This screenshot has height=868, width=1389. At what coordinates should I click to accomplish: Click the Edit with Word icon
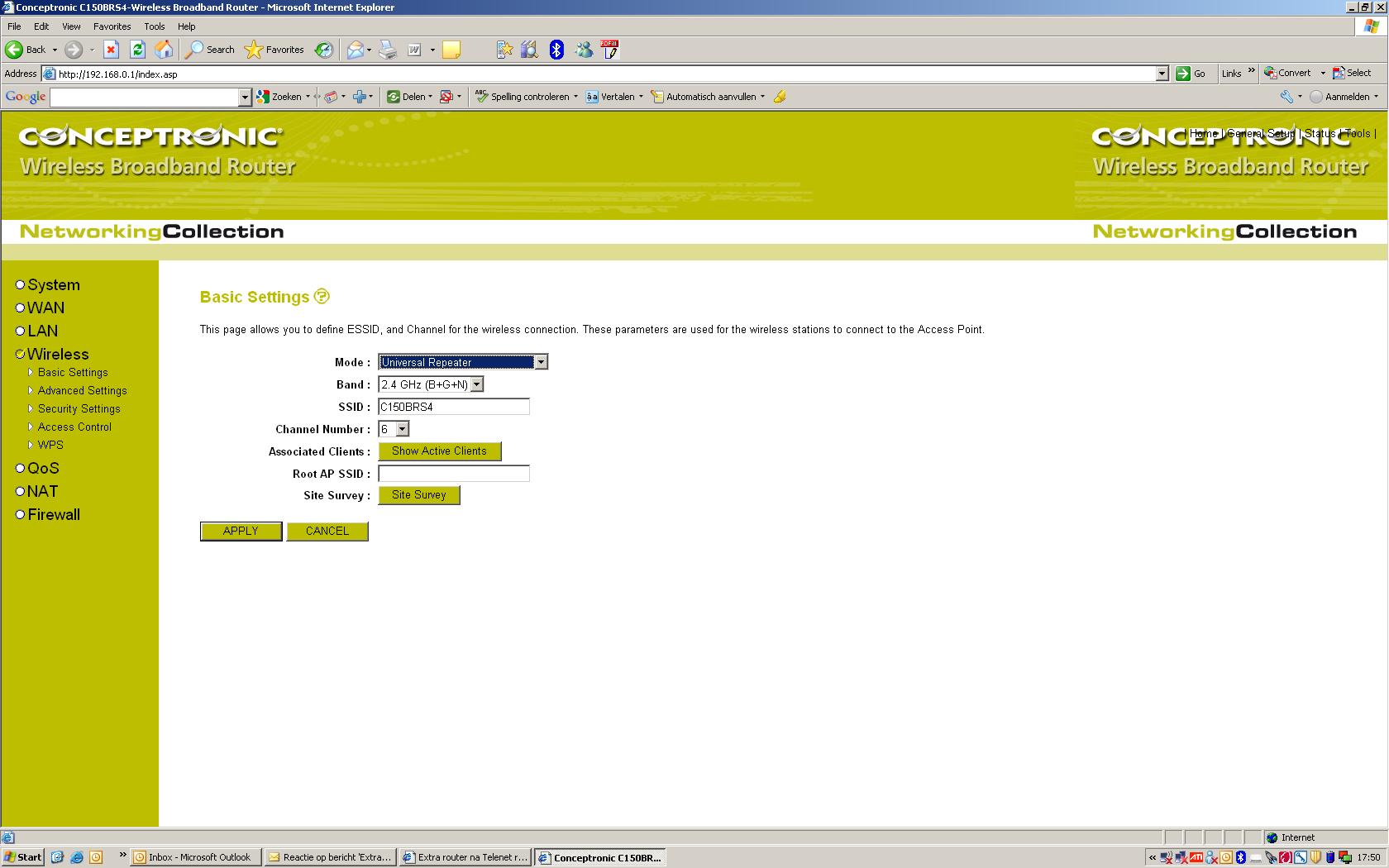click(x=414, y=50)
